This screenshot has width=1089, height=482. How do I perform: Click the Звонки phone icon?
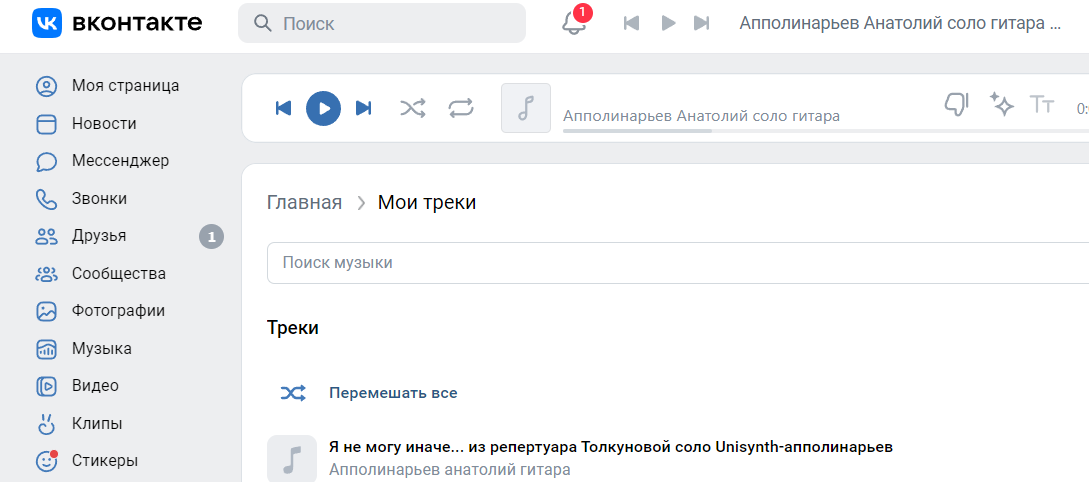tap(46, 199)
